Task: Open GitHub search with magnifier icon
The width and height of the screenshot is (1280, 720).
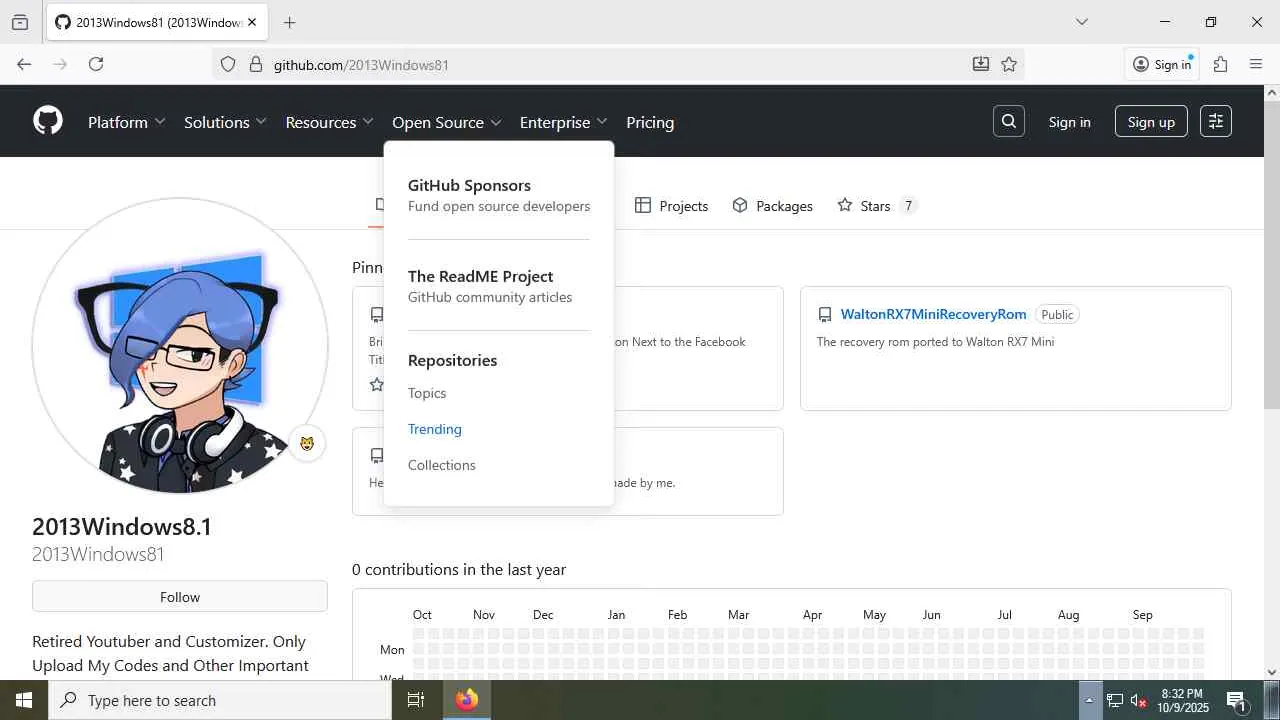Action: [1008, 122]
